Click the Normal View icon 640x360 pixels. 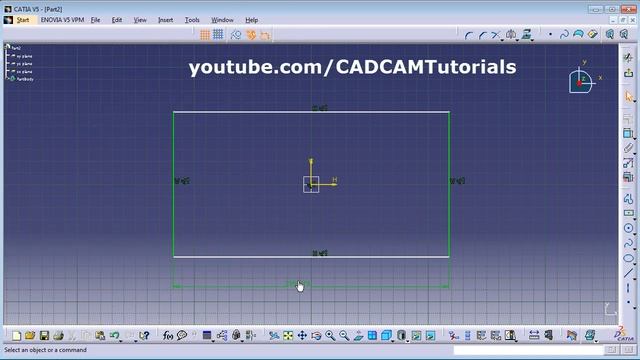(358, 336)
